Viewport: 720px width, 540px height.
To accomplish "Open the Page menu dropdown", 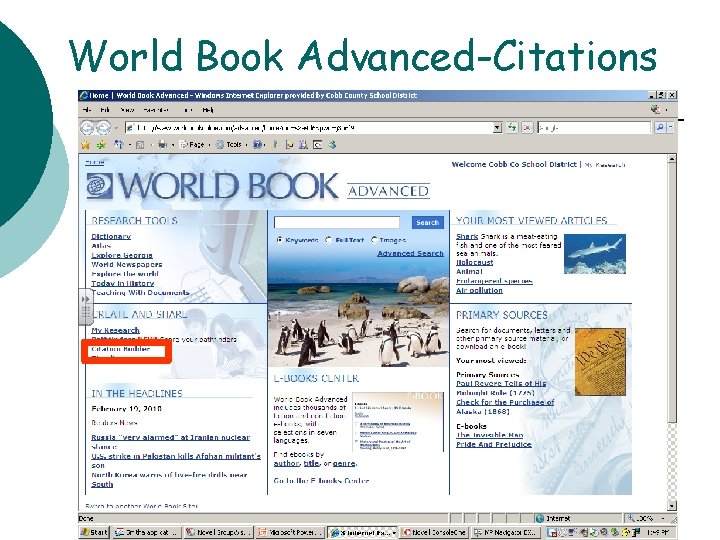I will pyautogui.click(x=194, y=145).
